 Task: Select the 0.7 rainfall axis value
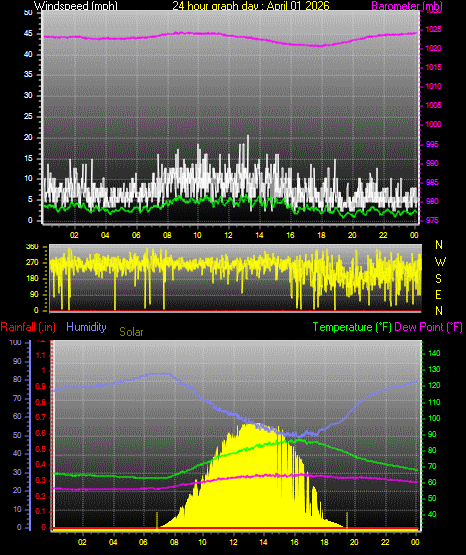(x=41, y=418)
